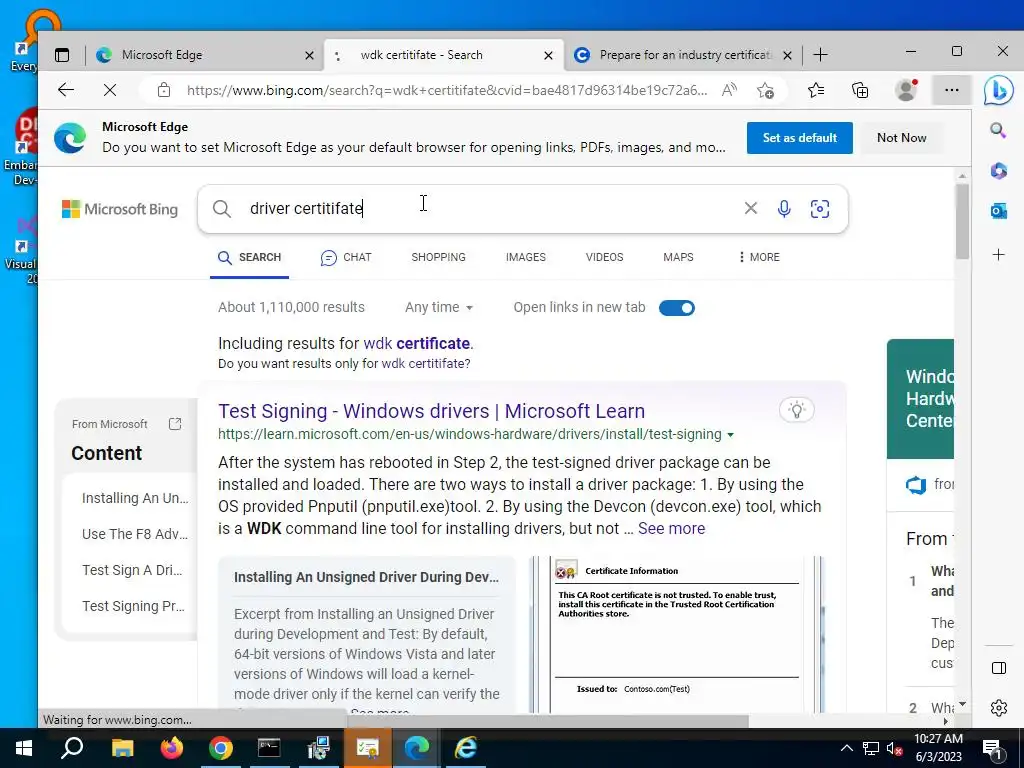Click See more in result snippet
1024x768 pixels.
click(x=671, y=528)
